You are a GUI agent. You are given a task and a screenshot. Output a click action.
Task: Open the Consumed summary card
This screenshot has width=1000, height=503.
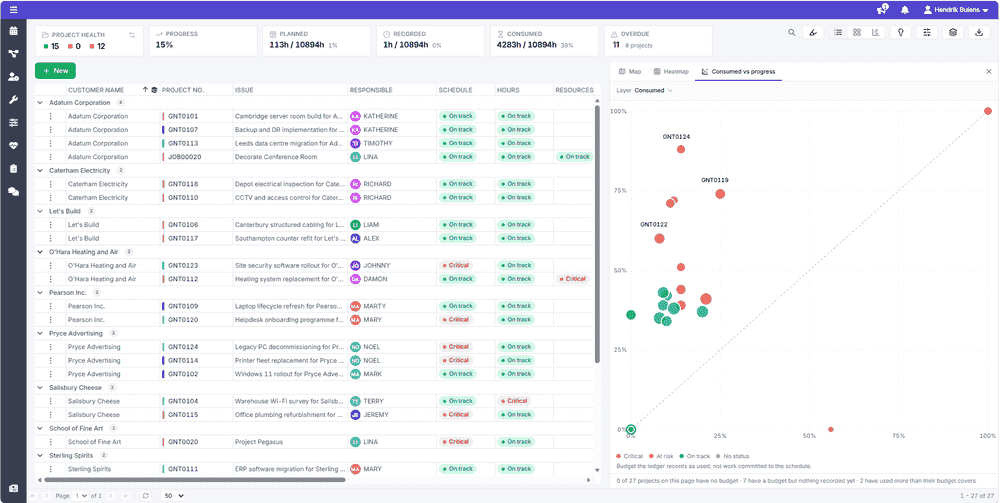(x=545, y=40)
